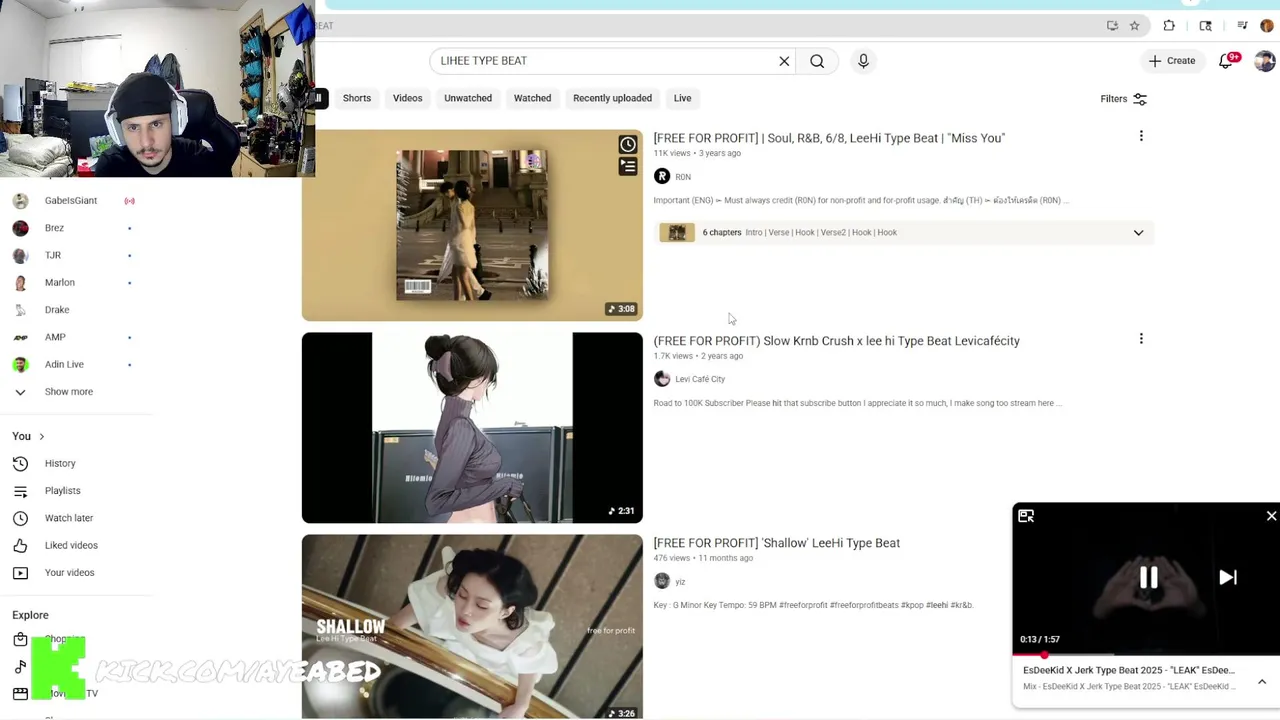Click Watch later clock on 'Miss You' thumbnail
The height and width of the screenshot is (720, 1280).
pyautogui.click(x=628, y=145)
